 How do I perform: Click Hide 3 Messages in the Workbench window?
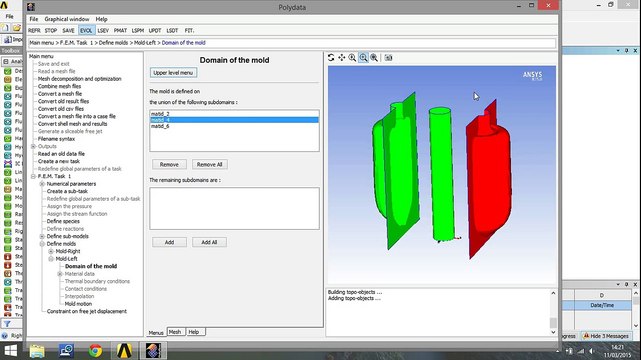point(605,336)
